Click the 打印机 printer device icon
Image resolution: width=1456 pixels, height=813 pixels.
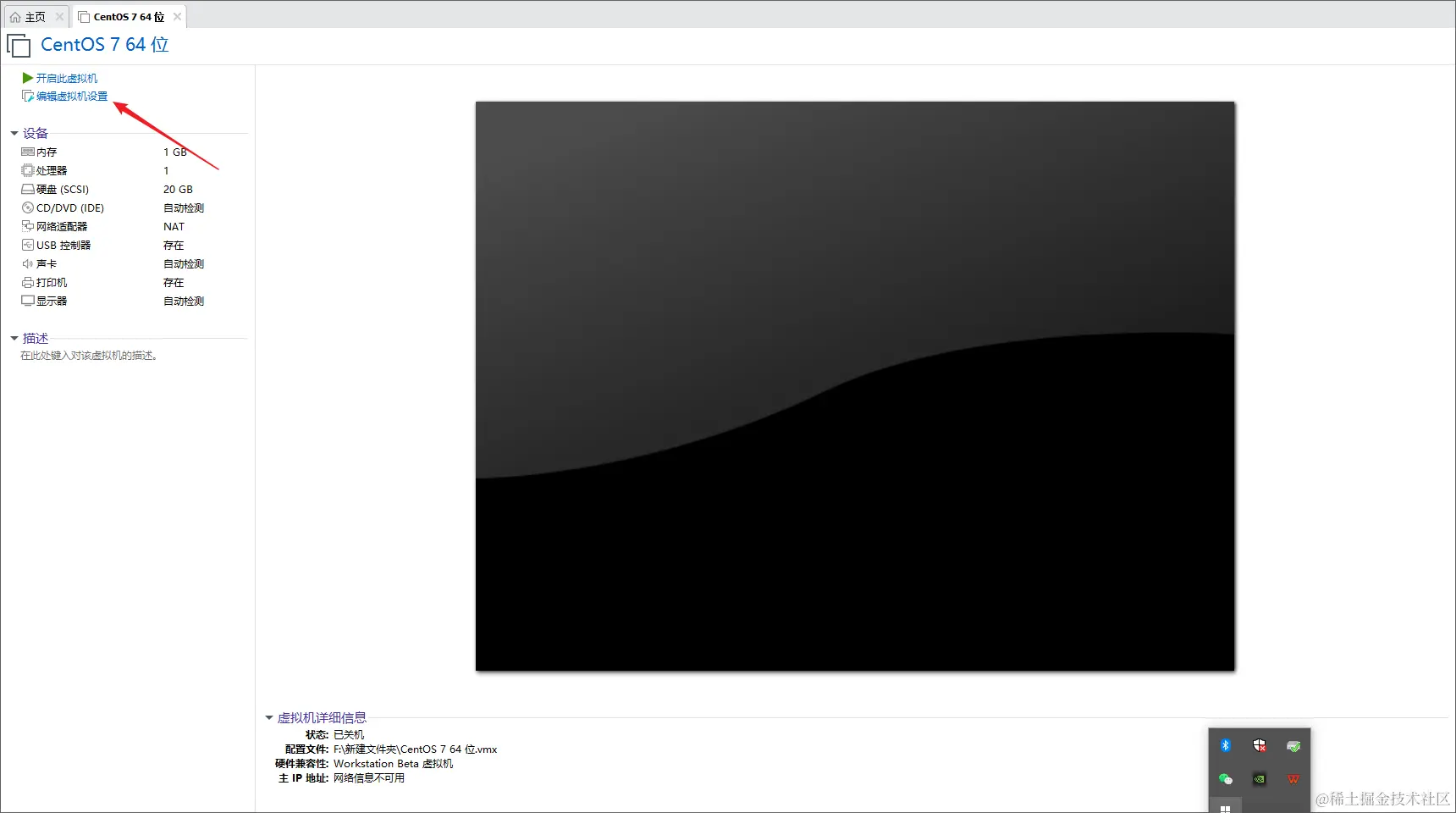(x=27, y=282)
